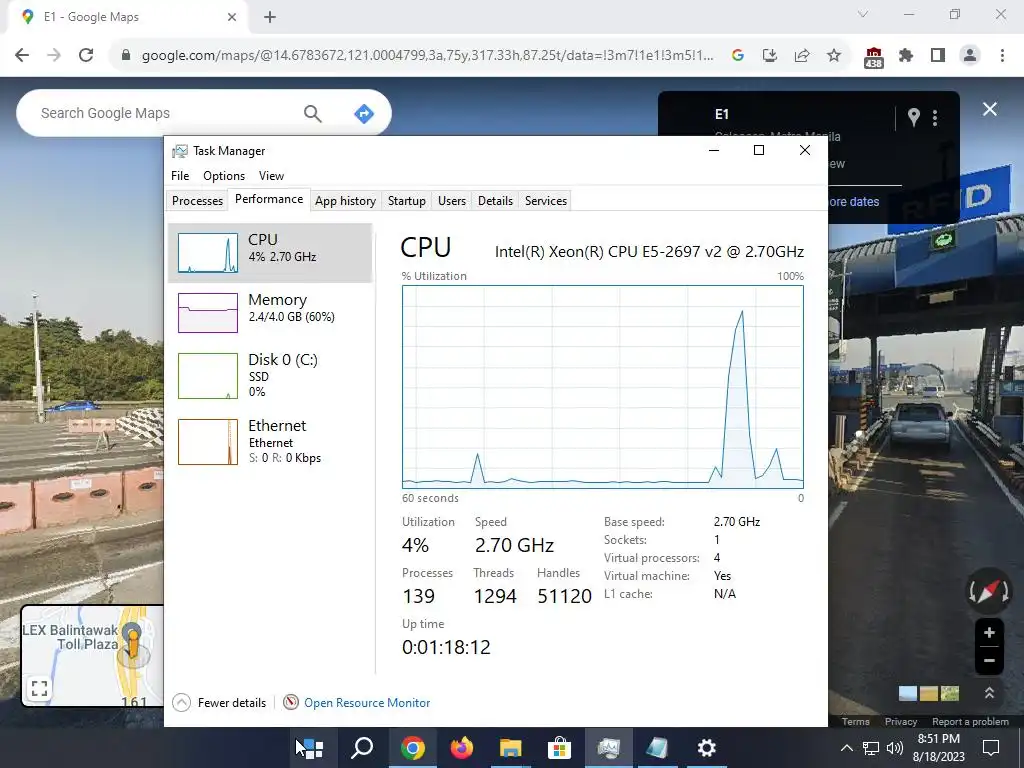Select the Performance tab
This screenshot has width=1024, height=768.
click(269, 199)
